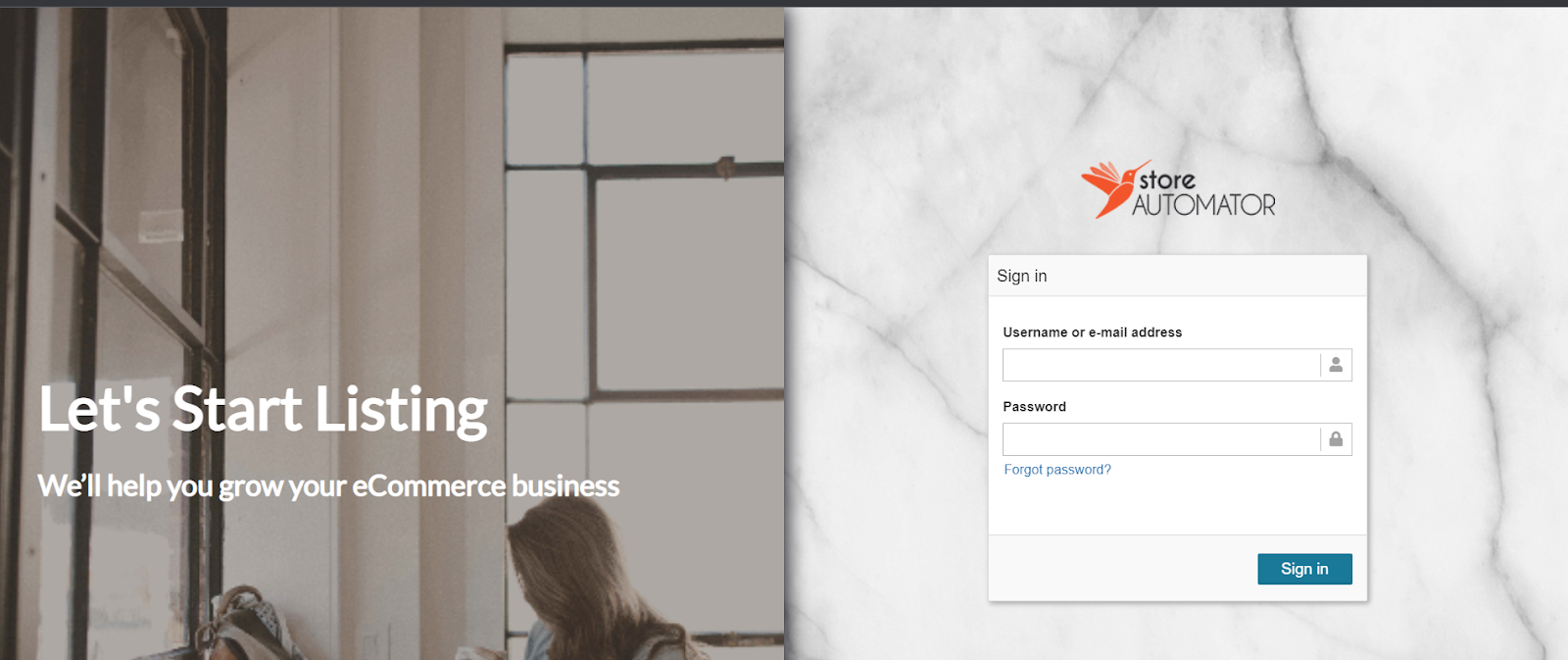Screen dimensions: 1568x660
Task: Click the dark bar at the page top
Action: [x=784, y=3]
